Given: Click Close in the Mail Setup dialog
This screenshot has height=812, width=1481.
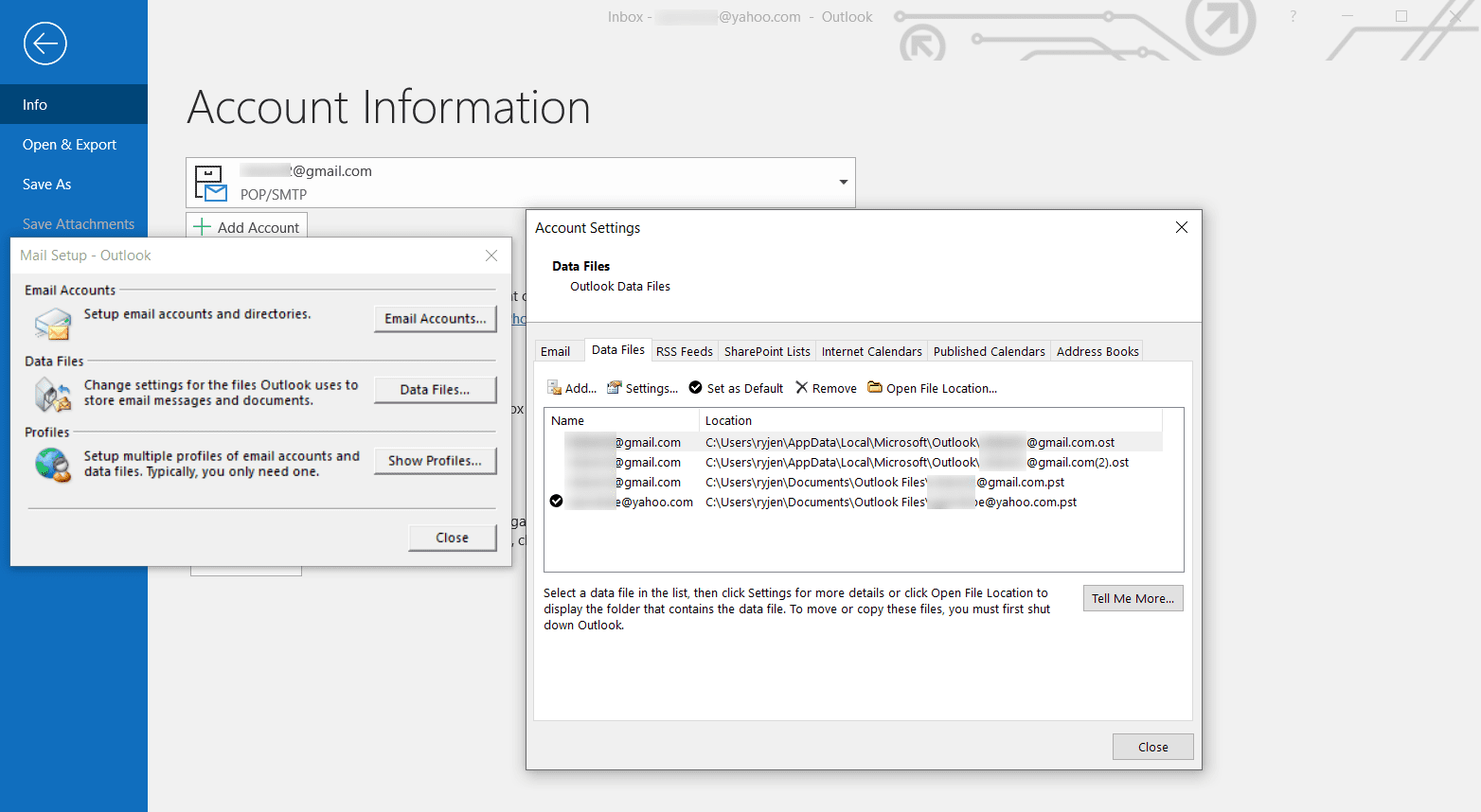Looking at the screenshot, I should (453, 538).
